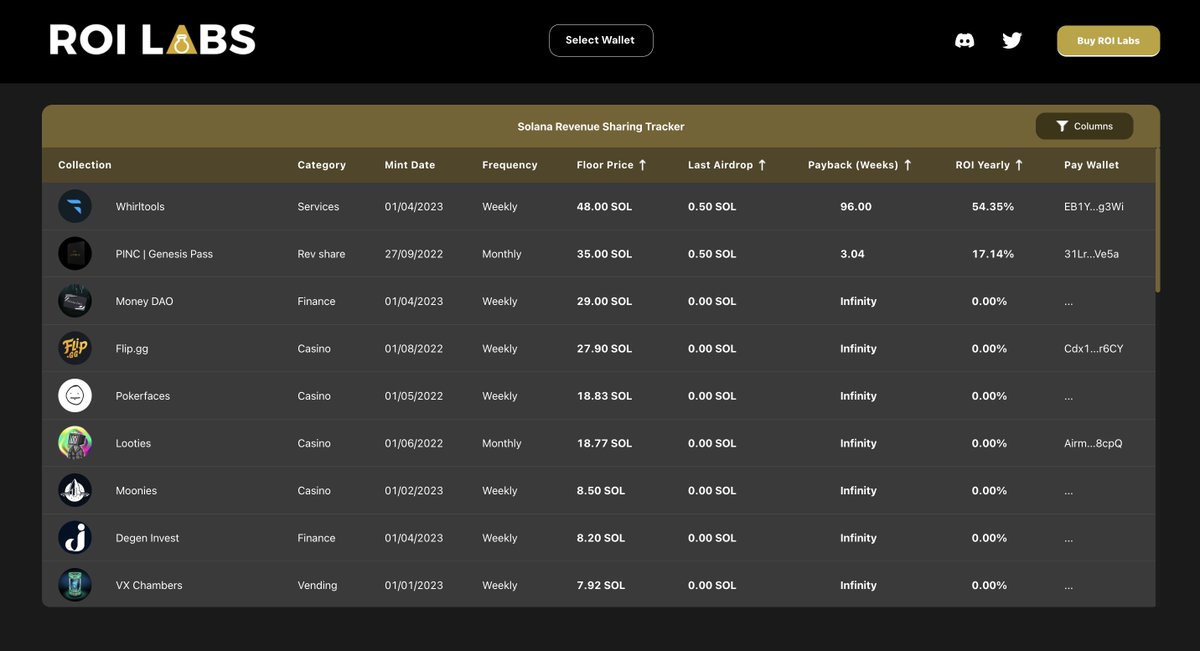Click the Category column header
Screen dimensions: 1200x651
(321, 165)
